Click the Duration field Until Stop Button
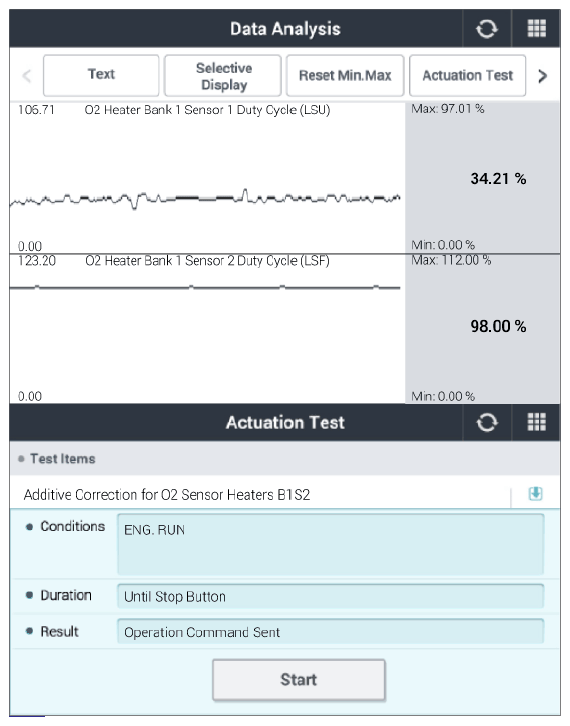Viewport: 570px width, 726px height. coord(331,596)
